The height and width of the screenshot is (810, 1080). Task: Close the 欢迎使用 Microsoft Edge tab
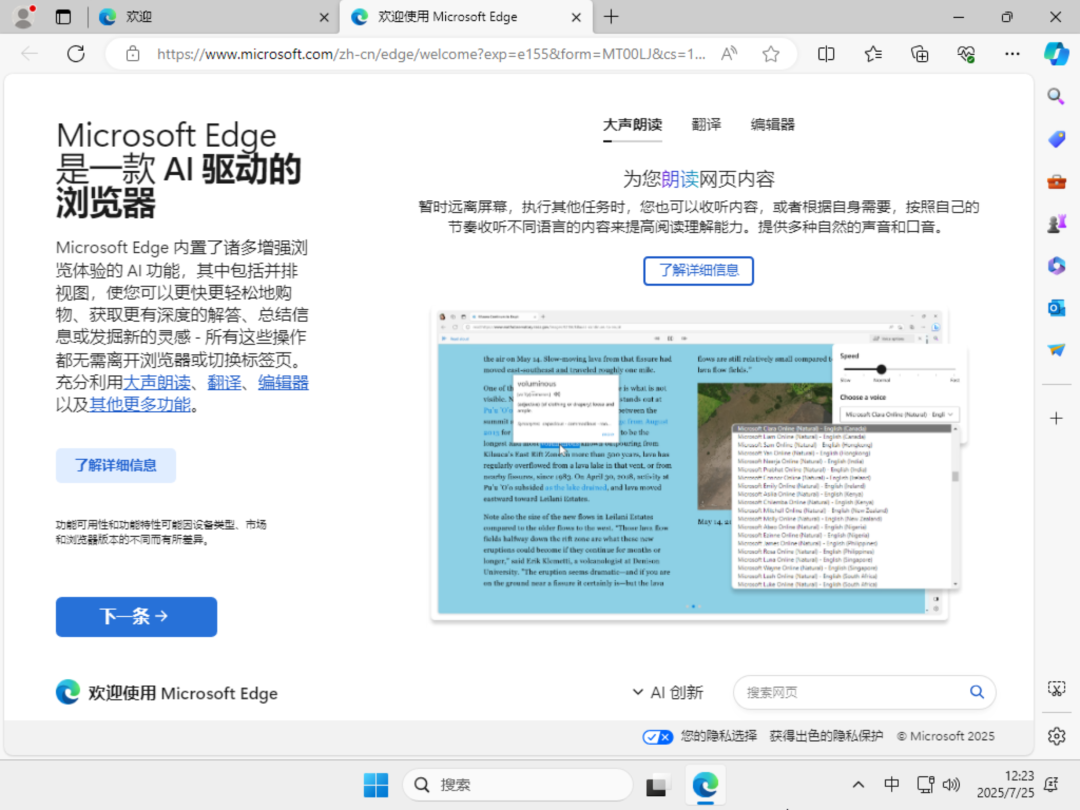pyautogui.click(x=577, y=17)
